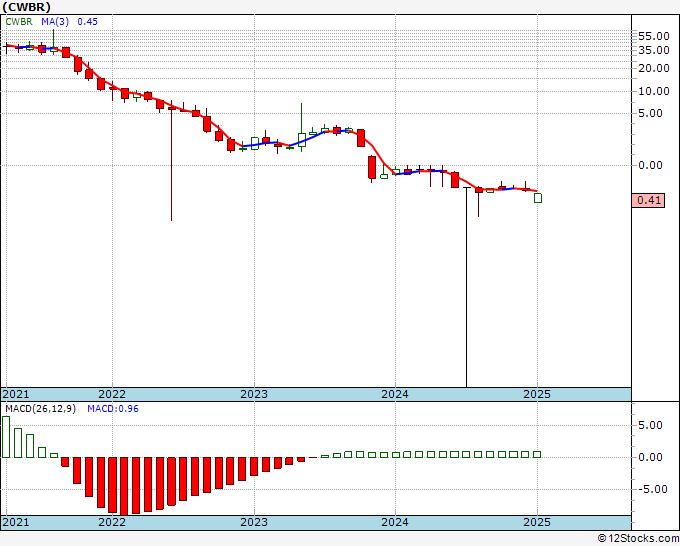The height and width of the screenshot is (546, 680).
Task: Click 2022 on the MACD panel timeline
Action: click(112, 522)
